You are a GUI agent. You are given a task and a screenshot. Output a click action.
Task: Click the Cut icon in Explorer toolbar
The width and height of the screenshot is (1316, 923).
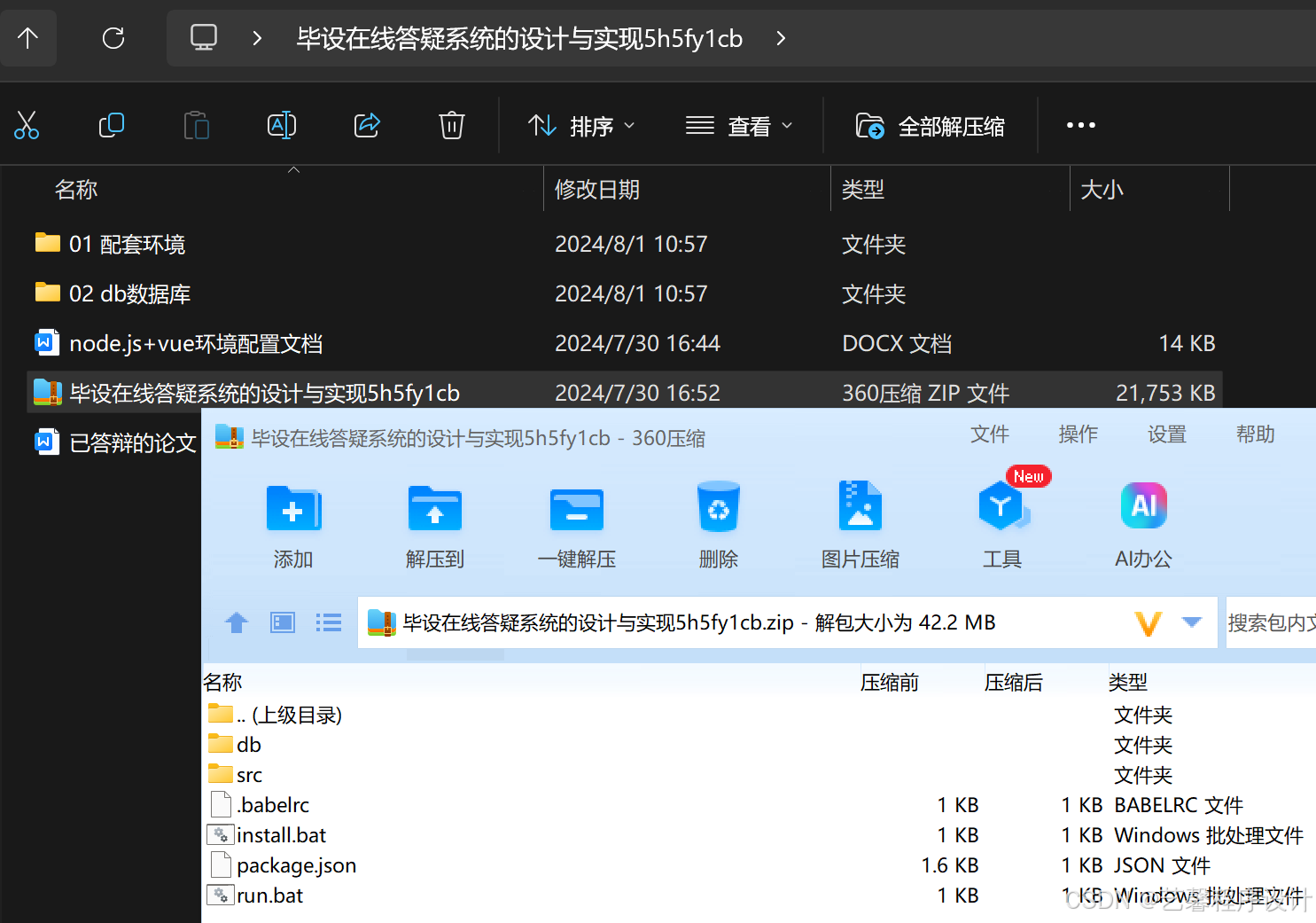click(x=27, y=125)
